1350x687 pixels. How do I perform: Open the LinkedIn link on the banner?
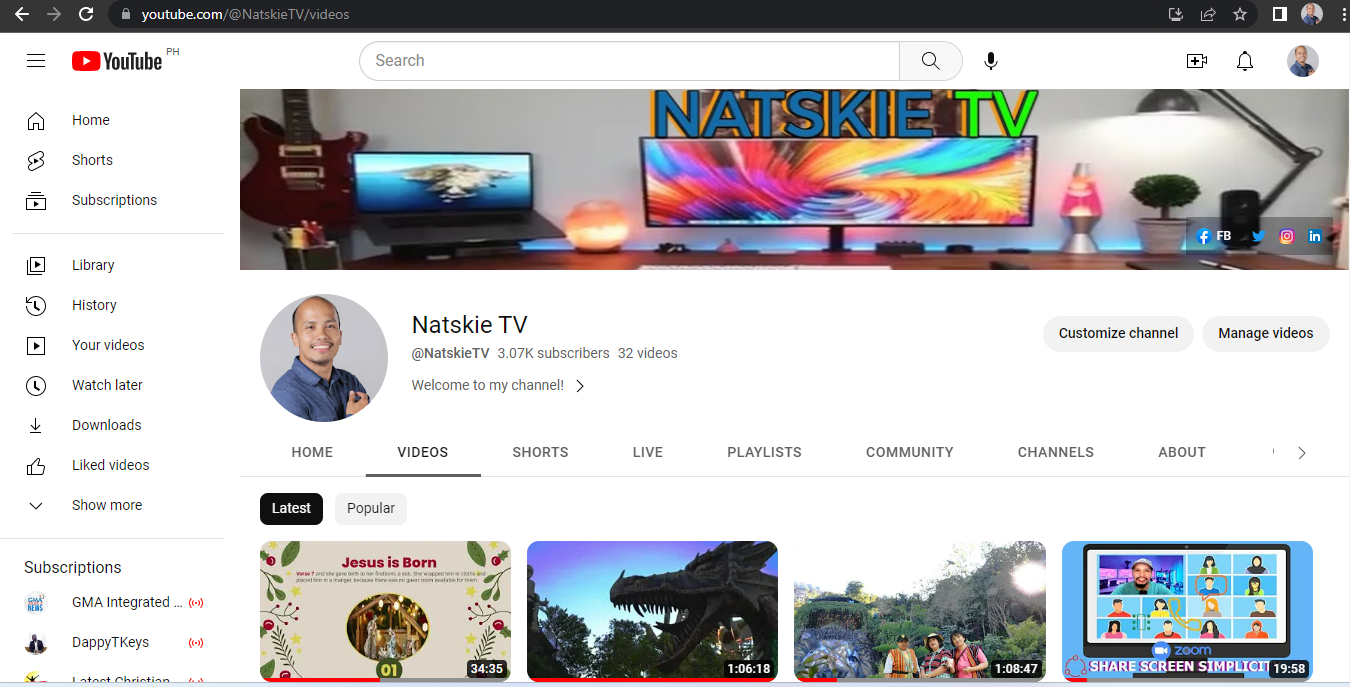coord(1315,237)
